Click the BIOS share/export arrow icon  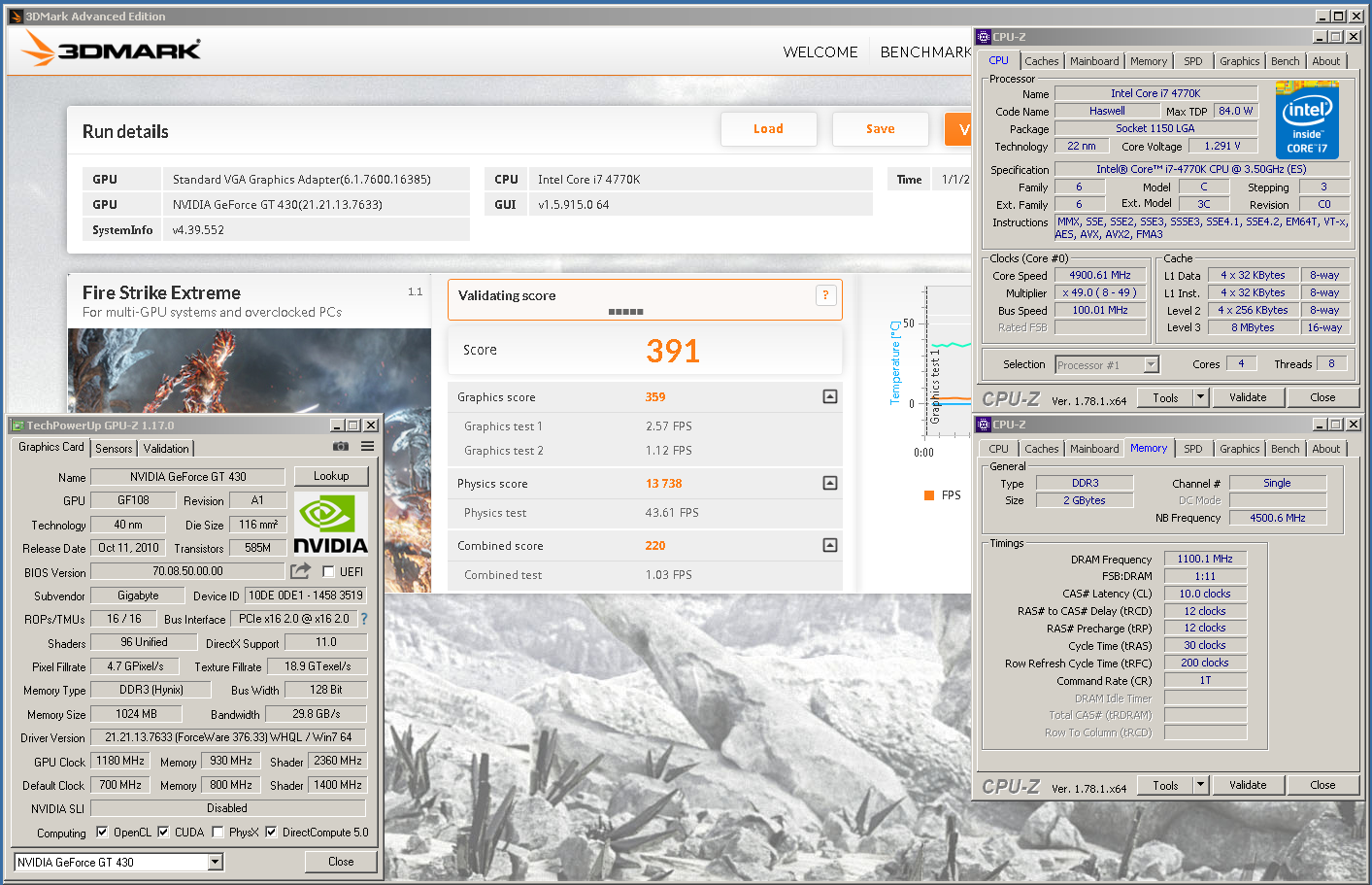(301, 571)
